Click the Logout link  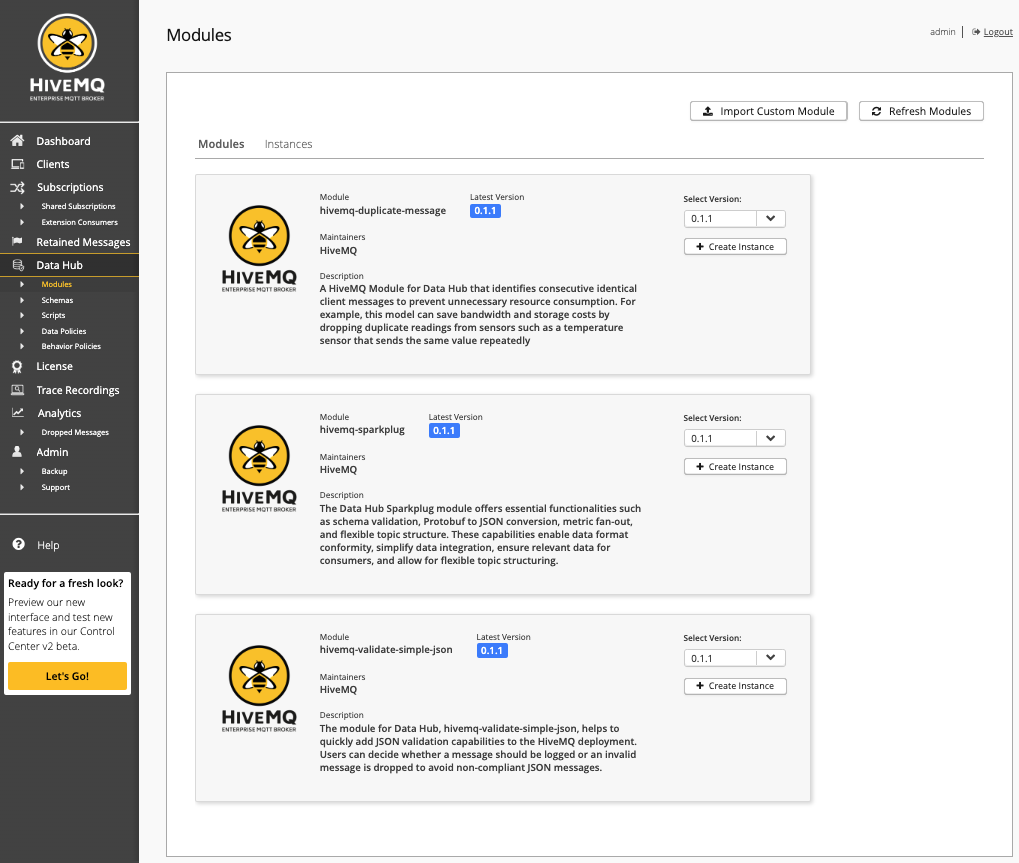click(997, 32)
